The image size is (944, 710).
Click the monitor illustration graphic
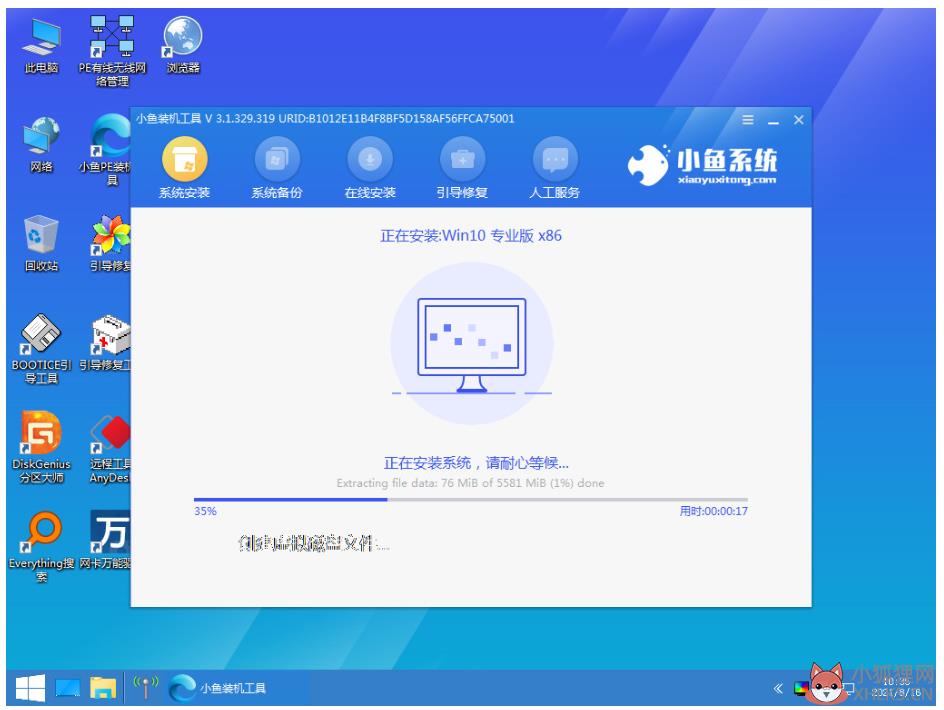pyautogui.click(x=472, y=346)
